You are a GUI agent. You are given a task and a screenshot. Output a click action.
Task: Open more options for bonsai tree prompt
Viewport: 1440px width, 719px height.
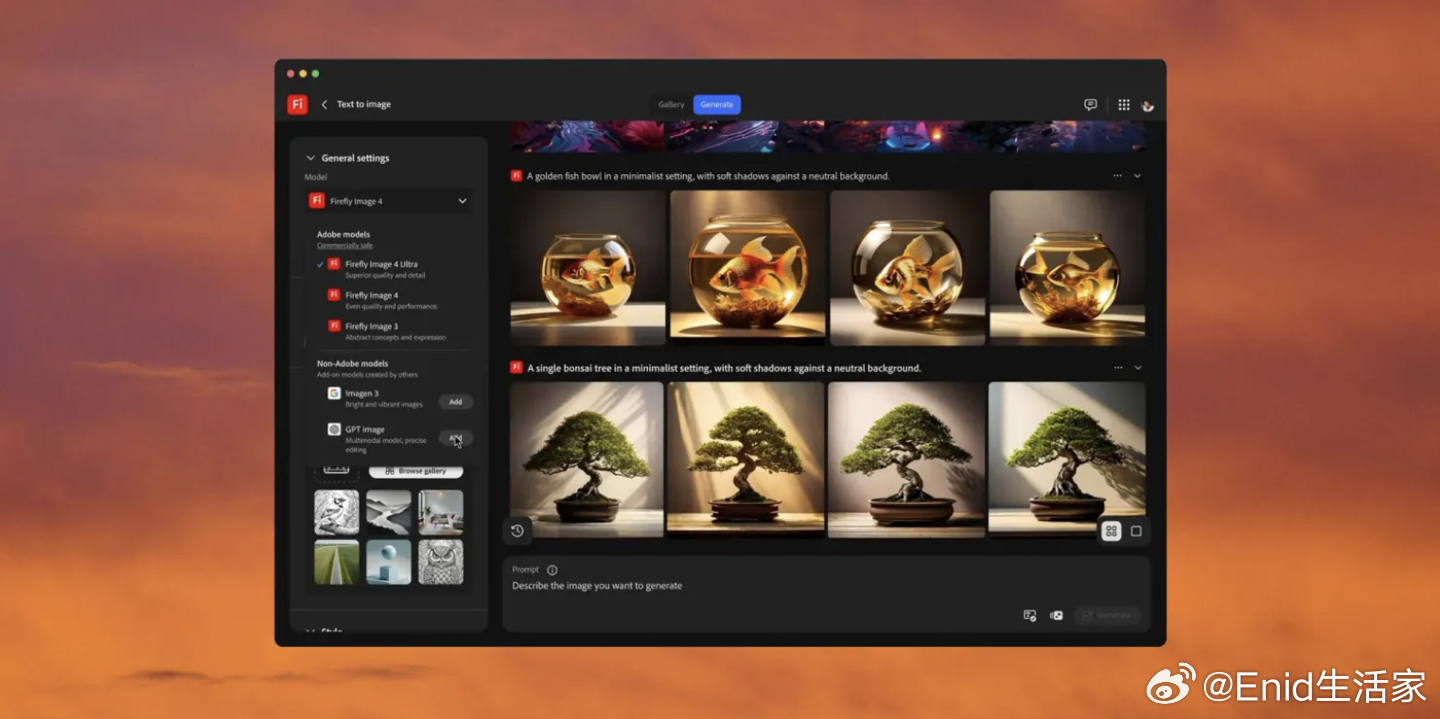click(x=1118, y=368)
